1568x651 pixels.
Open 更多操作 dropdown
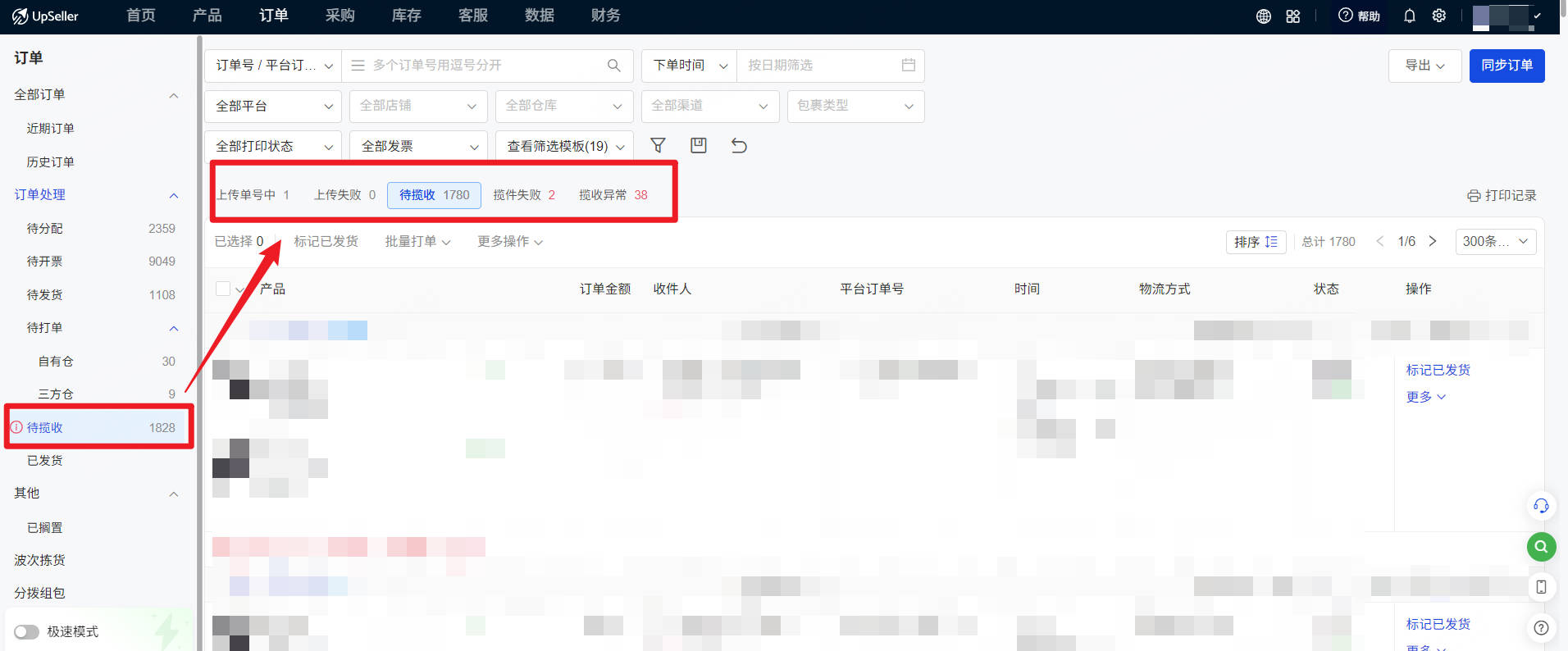coord(510,241)
